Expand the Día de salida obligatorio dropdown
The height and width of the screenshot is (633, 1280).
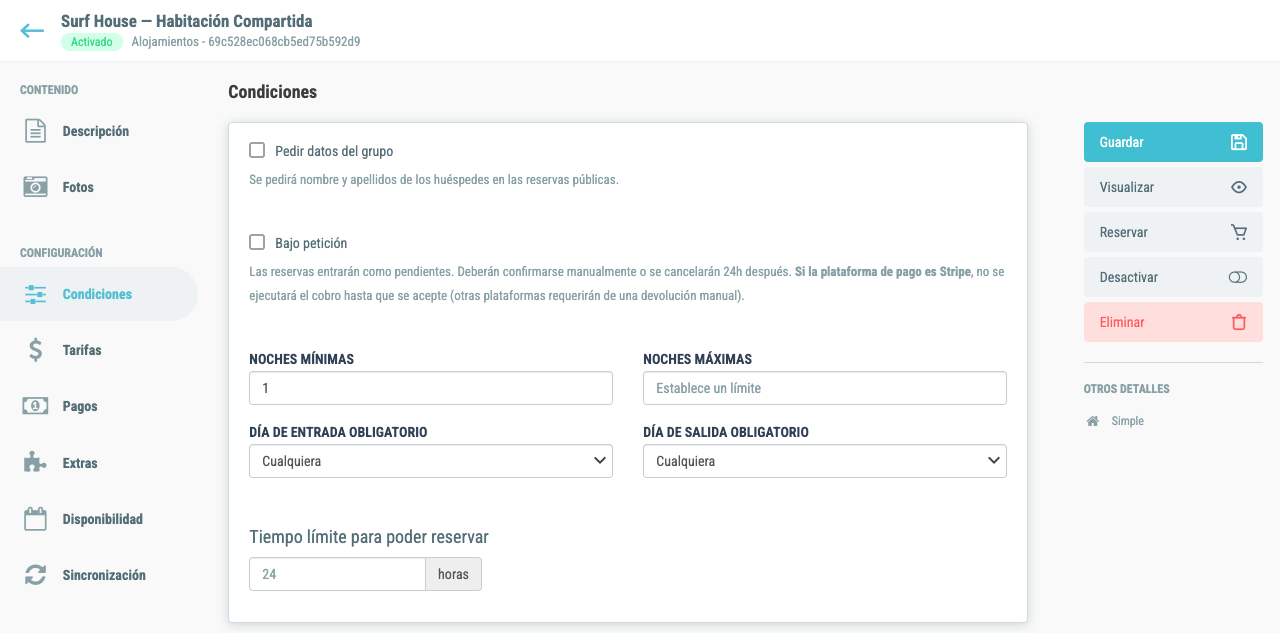click(825, 461)
